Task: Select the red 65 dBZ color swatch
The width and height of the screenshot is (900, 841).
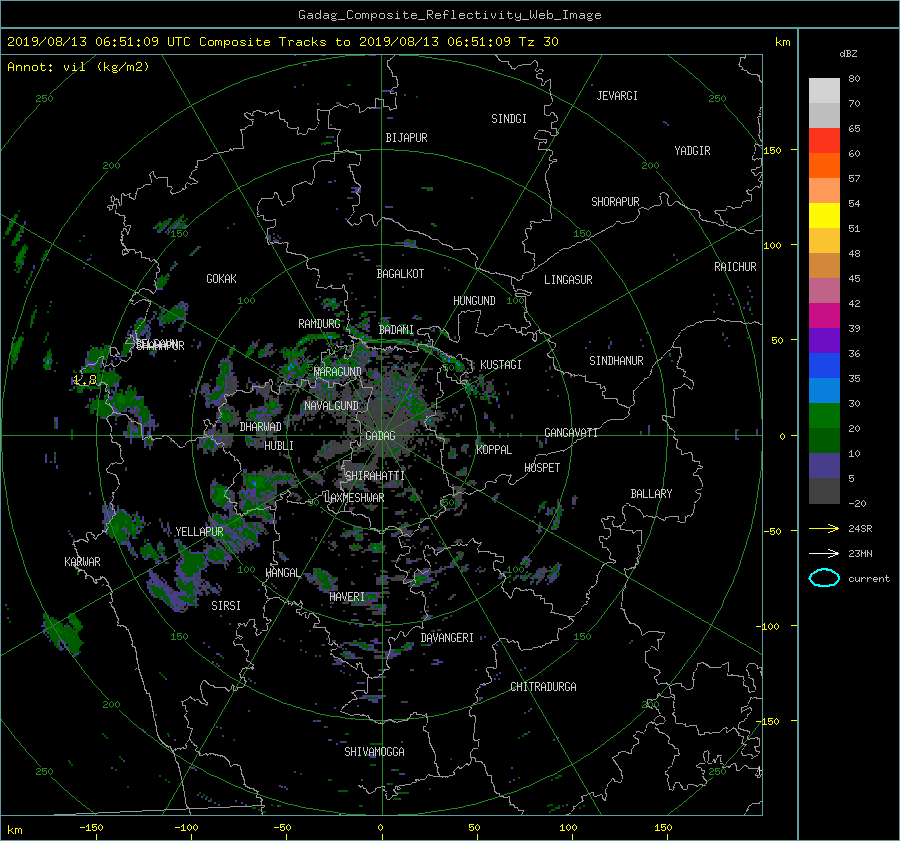Action: pyautogui.click(x=824, y=141)
